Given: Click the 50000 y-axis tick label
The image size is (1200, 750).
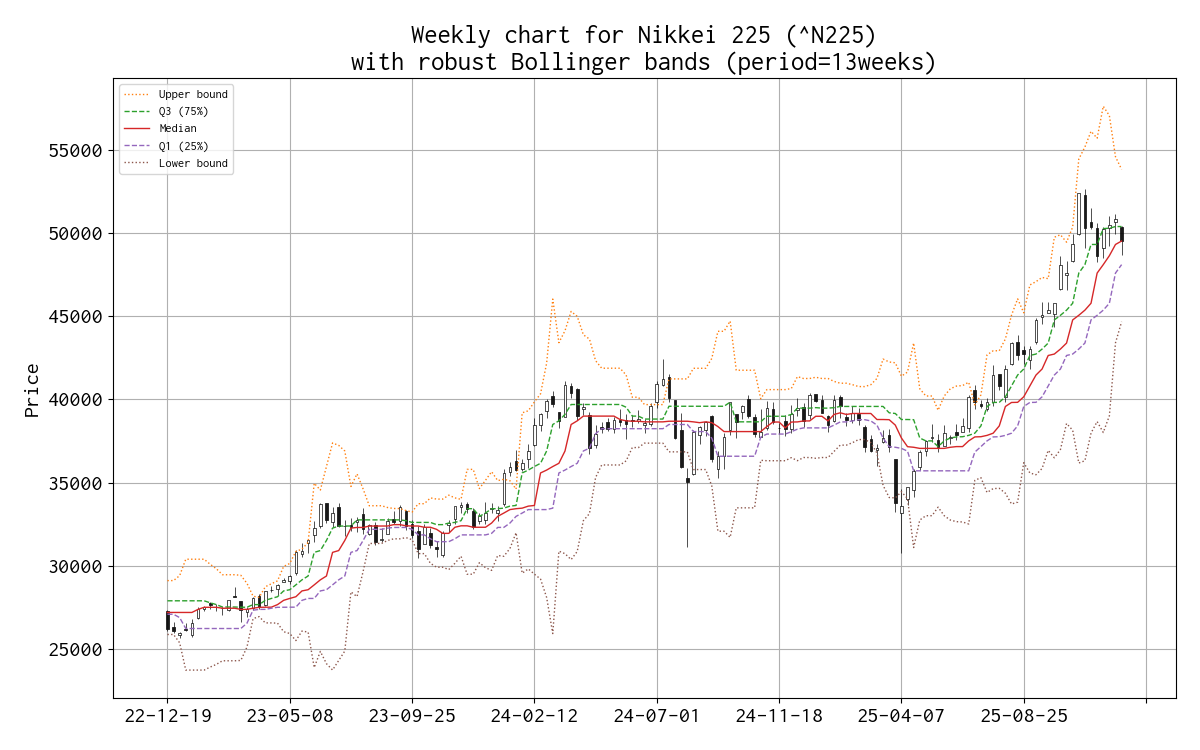Looking at the screenshot, I should pos(77,234).
